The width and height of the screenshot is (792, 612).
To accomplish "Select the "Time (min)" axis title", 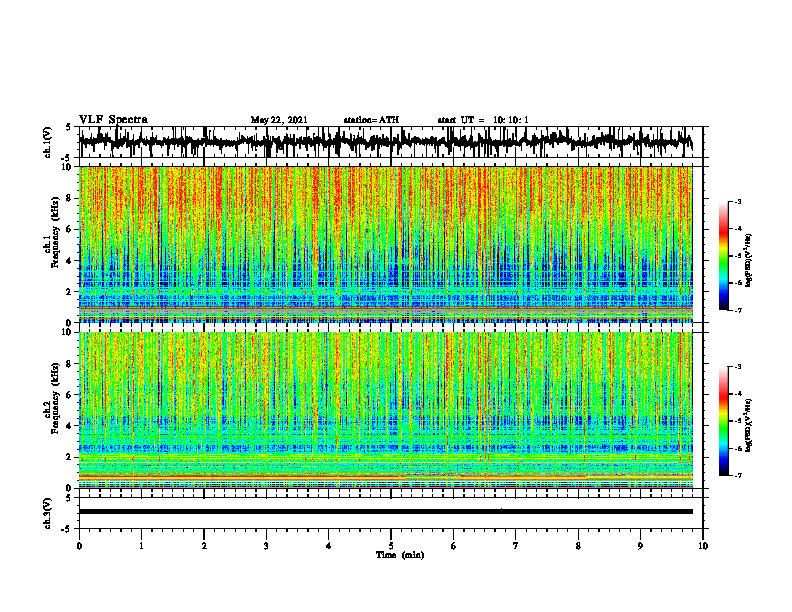I will pos(400,555).
